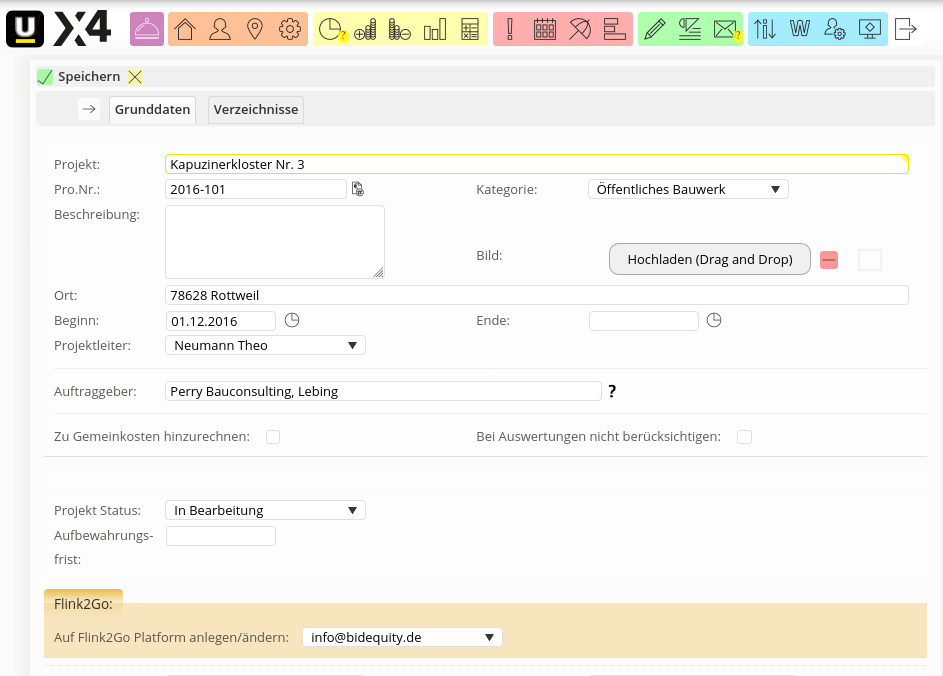
Task: Toggle the empty checkbox beside the Bild upload
Action: point(870,260)
